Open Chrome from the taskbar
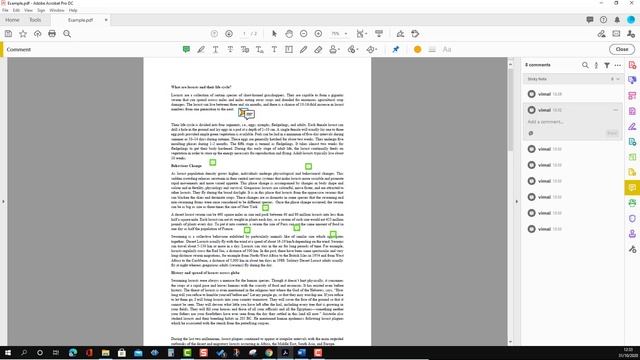640x360 pixels. coord(269,353)
